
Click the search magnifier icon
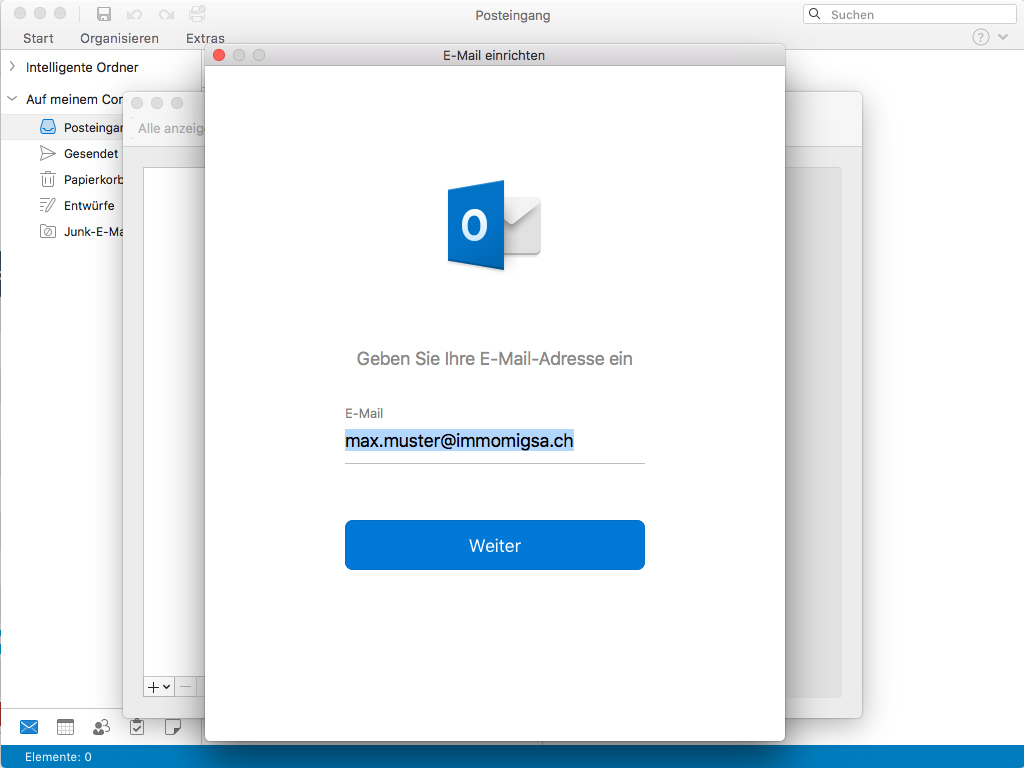(815, 14)
